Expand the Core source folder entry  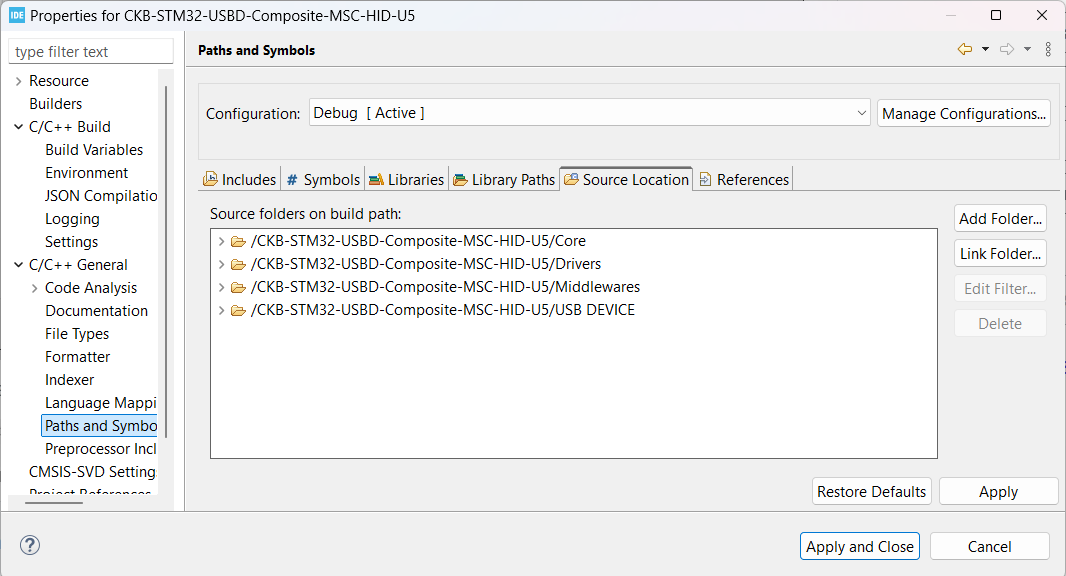[221, 241]
